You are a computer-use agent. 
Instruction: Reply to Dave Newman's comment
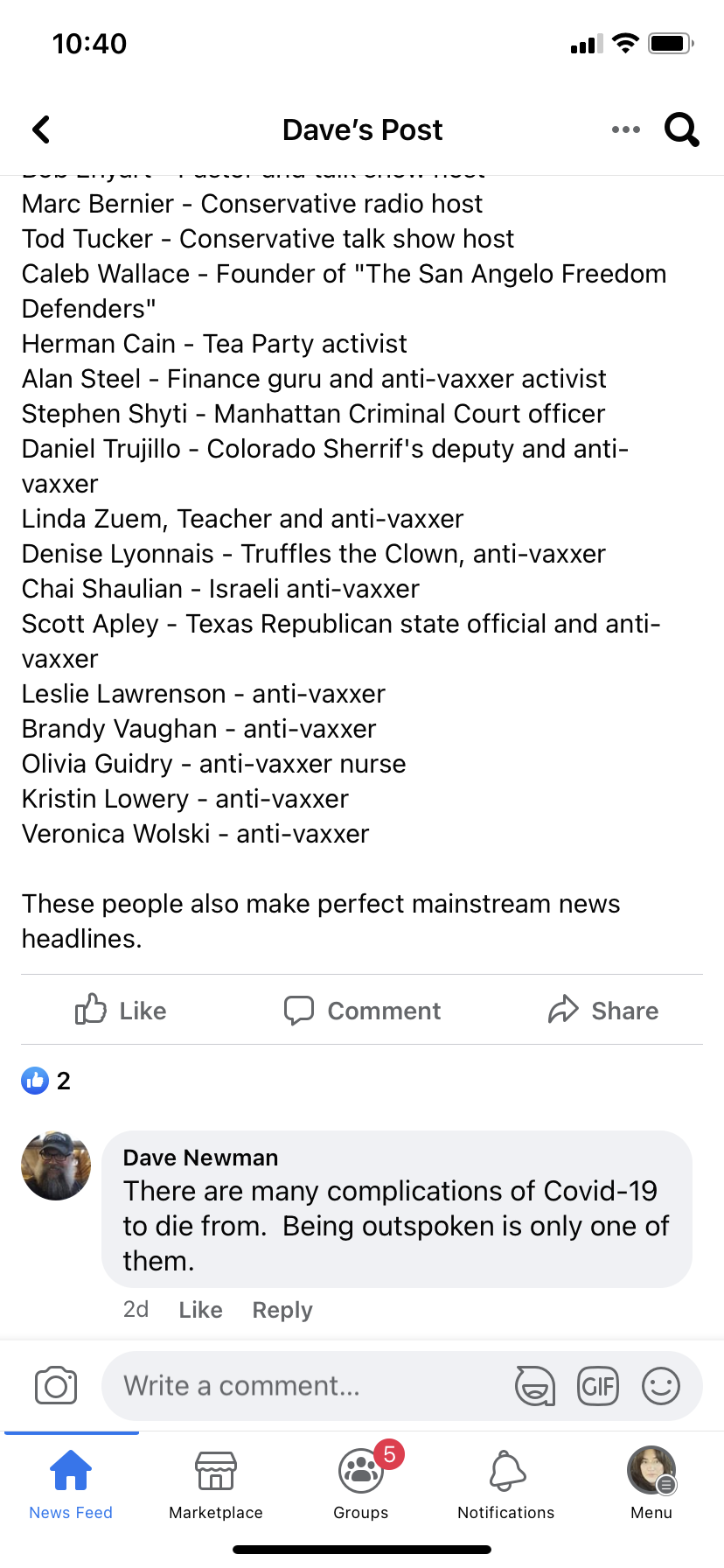click(x=282, y=1310)
